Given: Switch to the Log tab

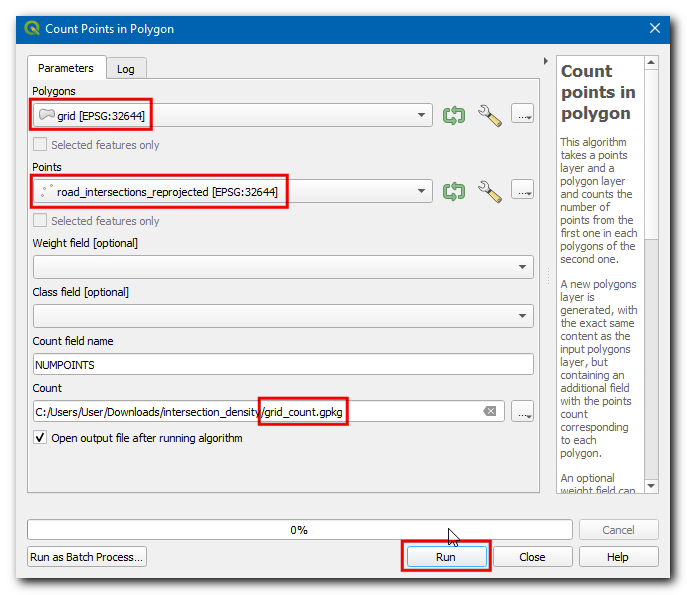Looking at the screenshot, I should [x=126, y=69].
